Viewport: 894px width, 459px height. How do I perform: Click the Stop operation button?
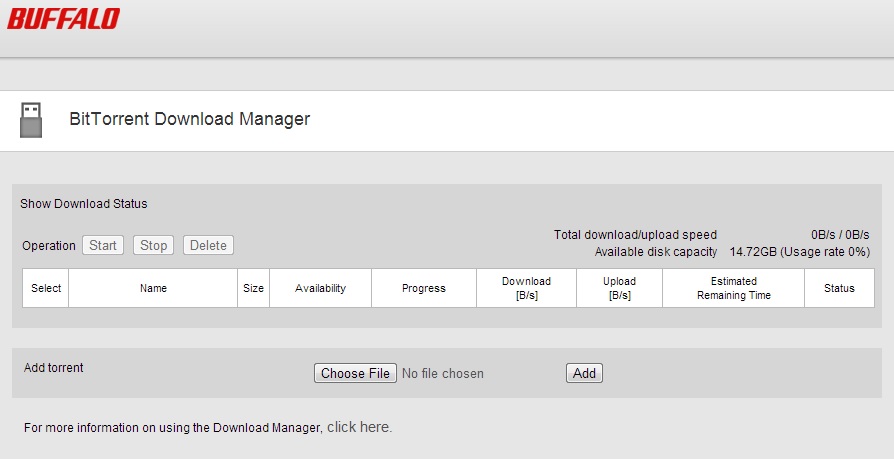pyautogui.click(x=153, y=245)
